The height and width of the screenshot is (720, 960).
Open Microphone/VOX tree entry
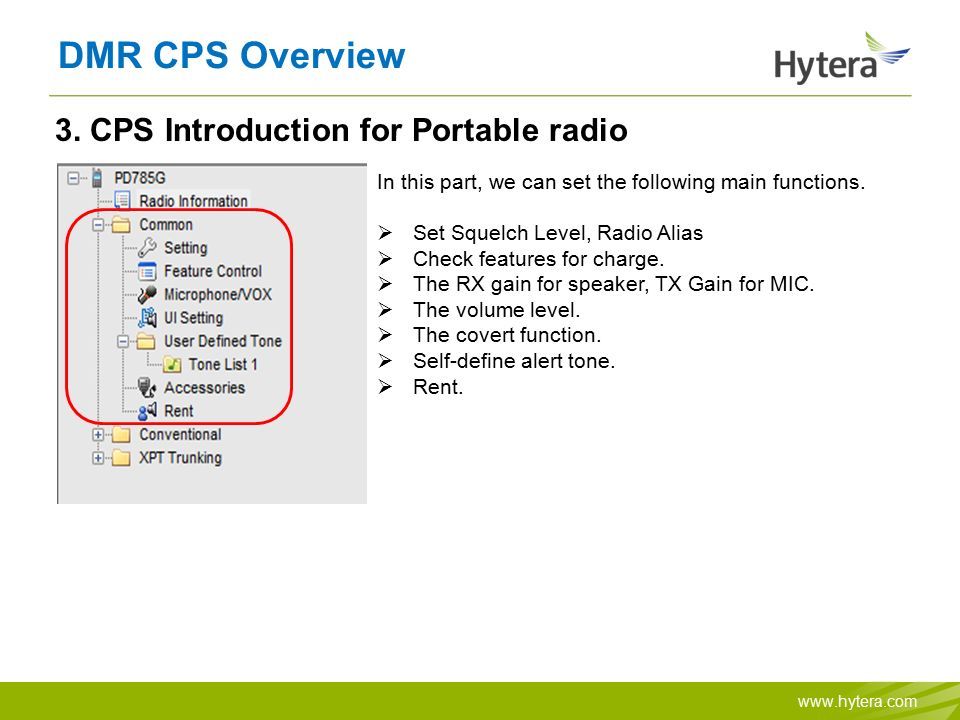click(217, 294)
